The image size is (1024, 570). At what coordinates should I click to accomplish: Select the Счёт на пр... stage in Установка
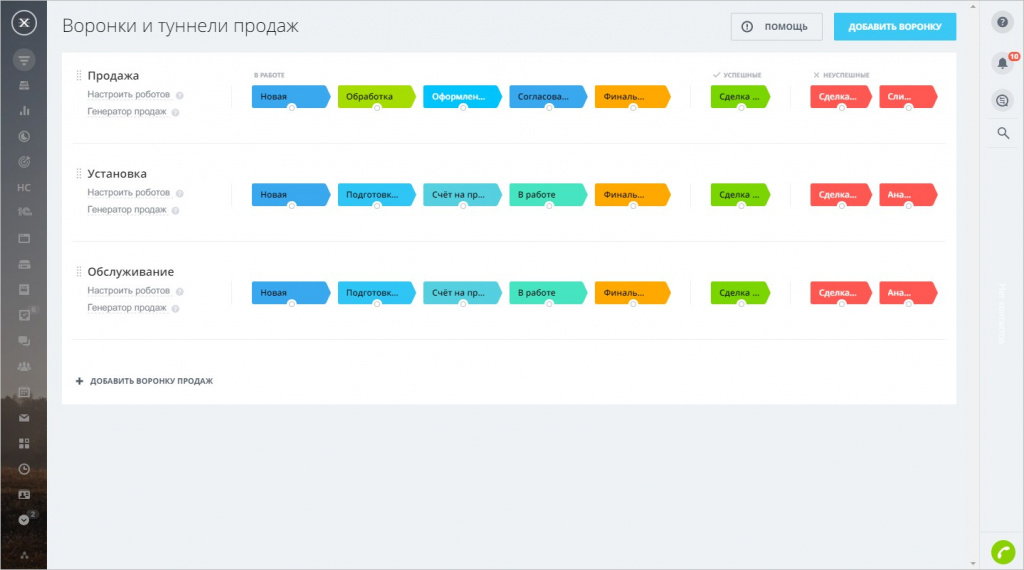point(462,195)
